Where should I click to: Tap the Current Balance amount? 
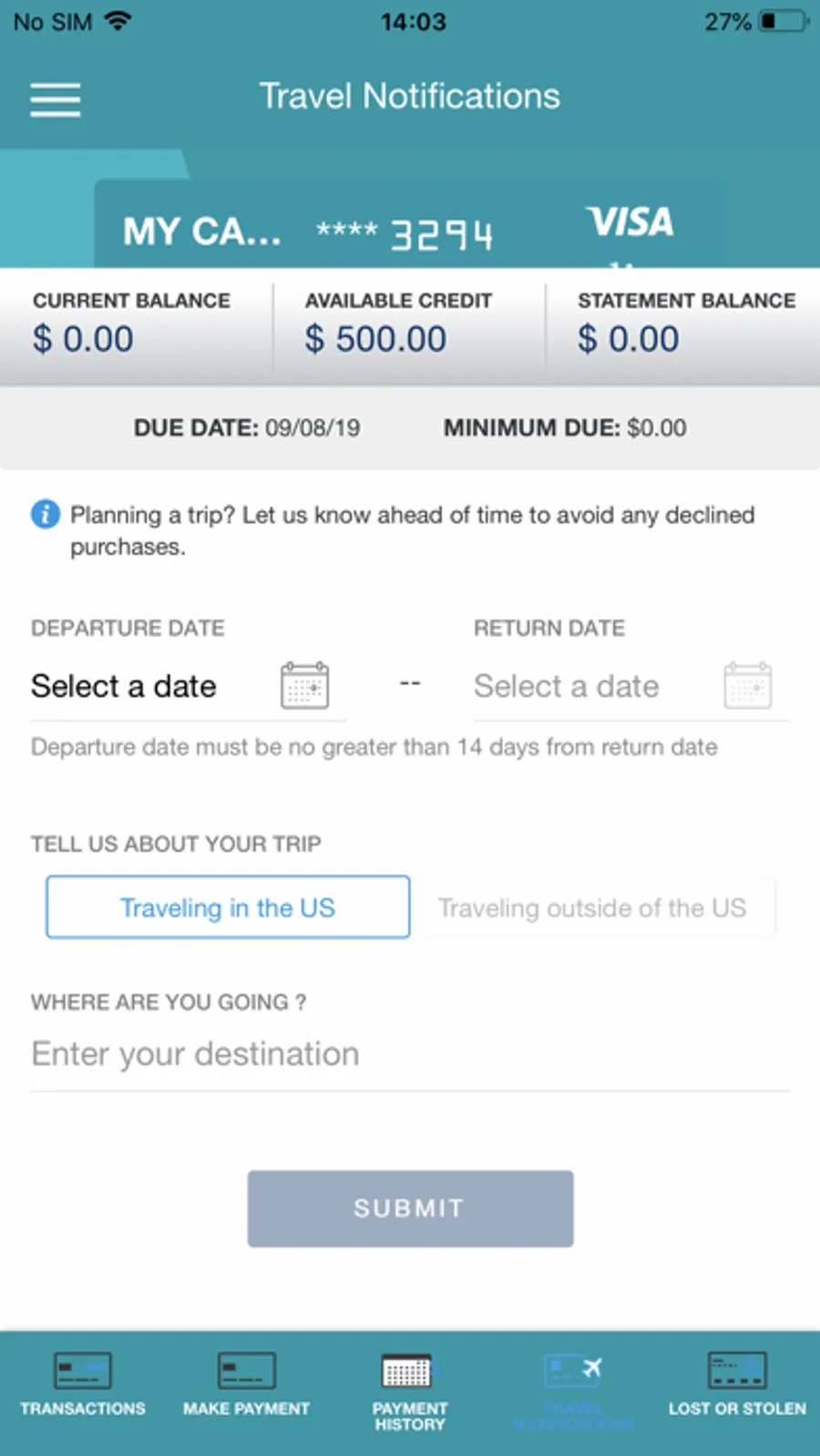[83, 340]
